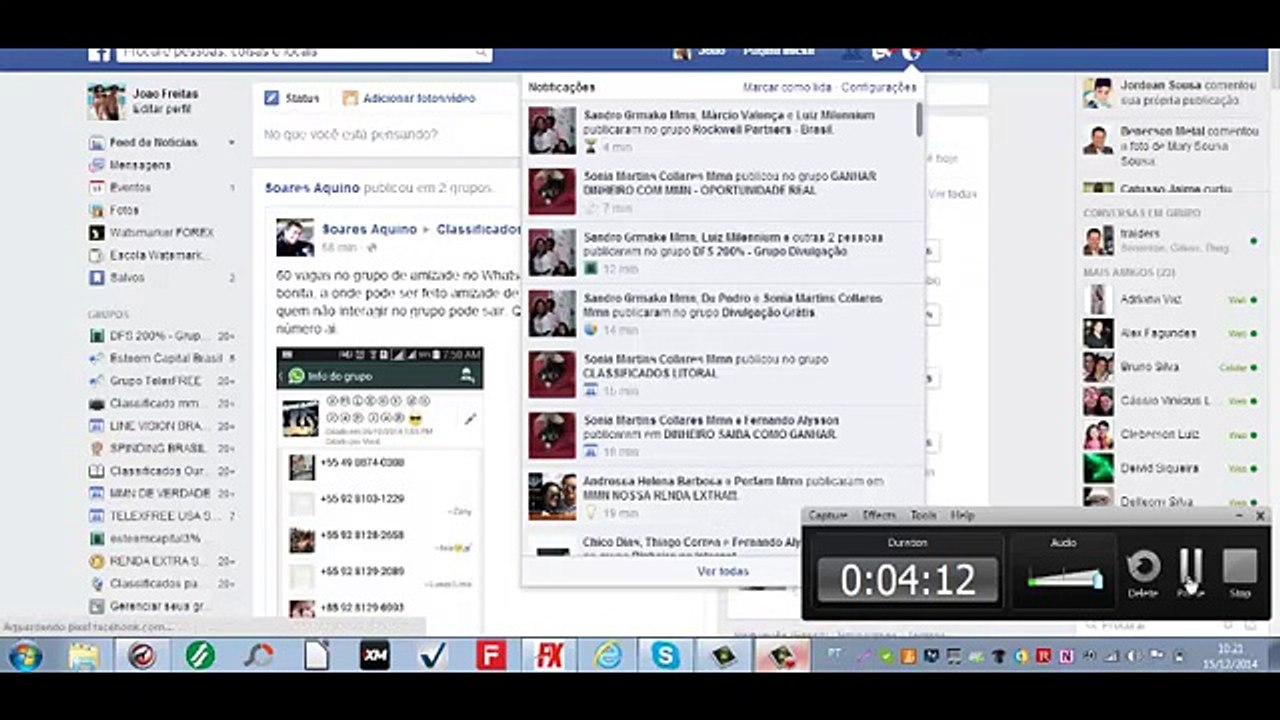The image size is (1280, 720).
Task: Open the DFS 200% - Grupo Divulgação notification
Action: pyautogui.click(x=722, y=253)
